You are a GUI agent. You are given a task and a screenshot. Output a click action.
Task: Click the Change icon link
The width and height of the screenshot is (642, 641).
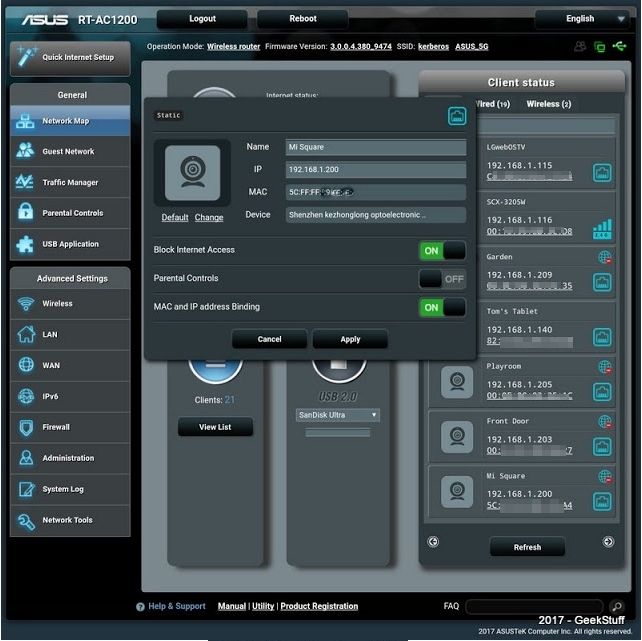209,217
